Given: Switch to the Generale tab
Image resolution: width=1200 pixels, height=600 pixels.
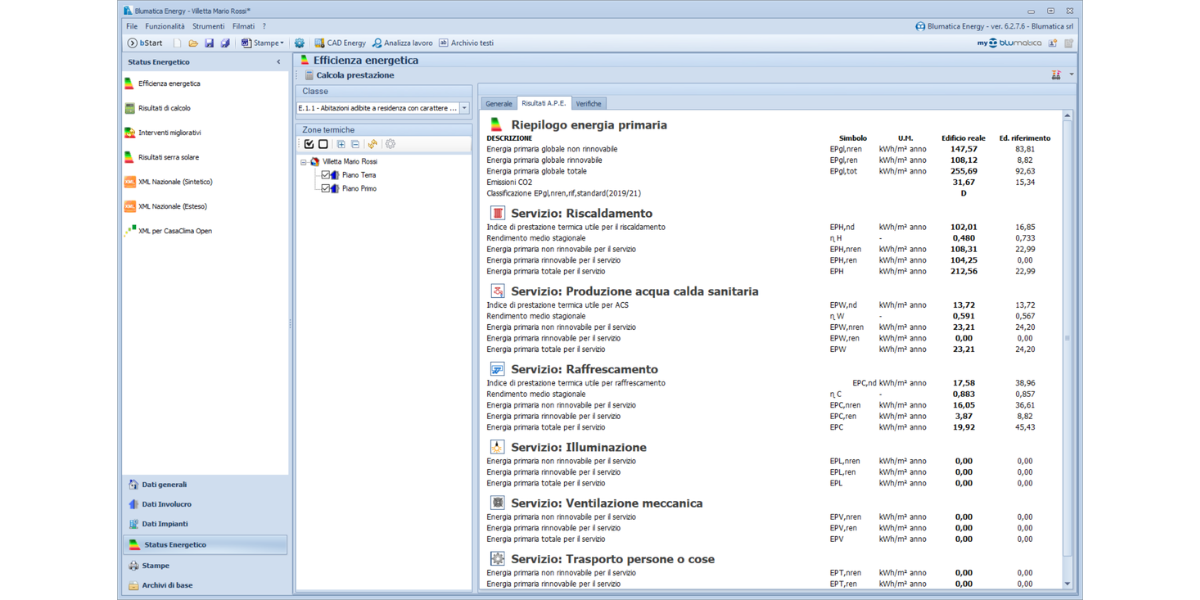Looking at the screenshot, I should pyautogui.click(x=499, y=103).
